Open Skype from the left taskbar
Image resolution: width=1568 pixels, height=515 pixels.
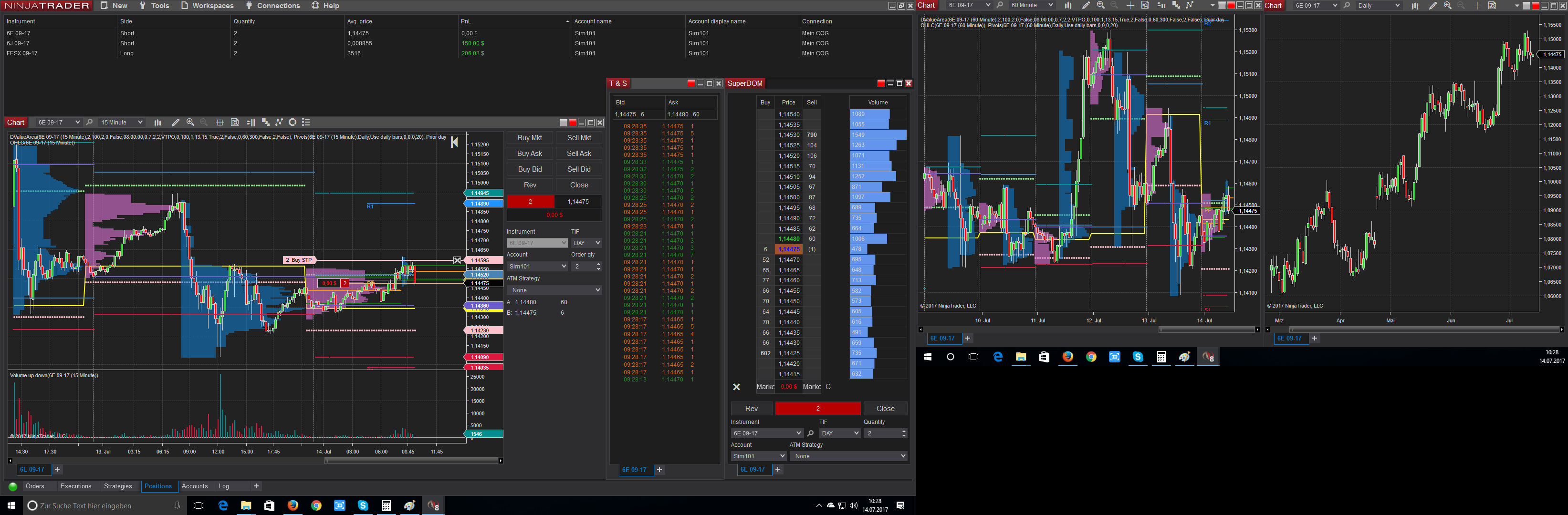[x=363, y=505]
